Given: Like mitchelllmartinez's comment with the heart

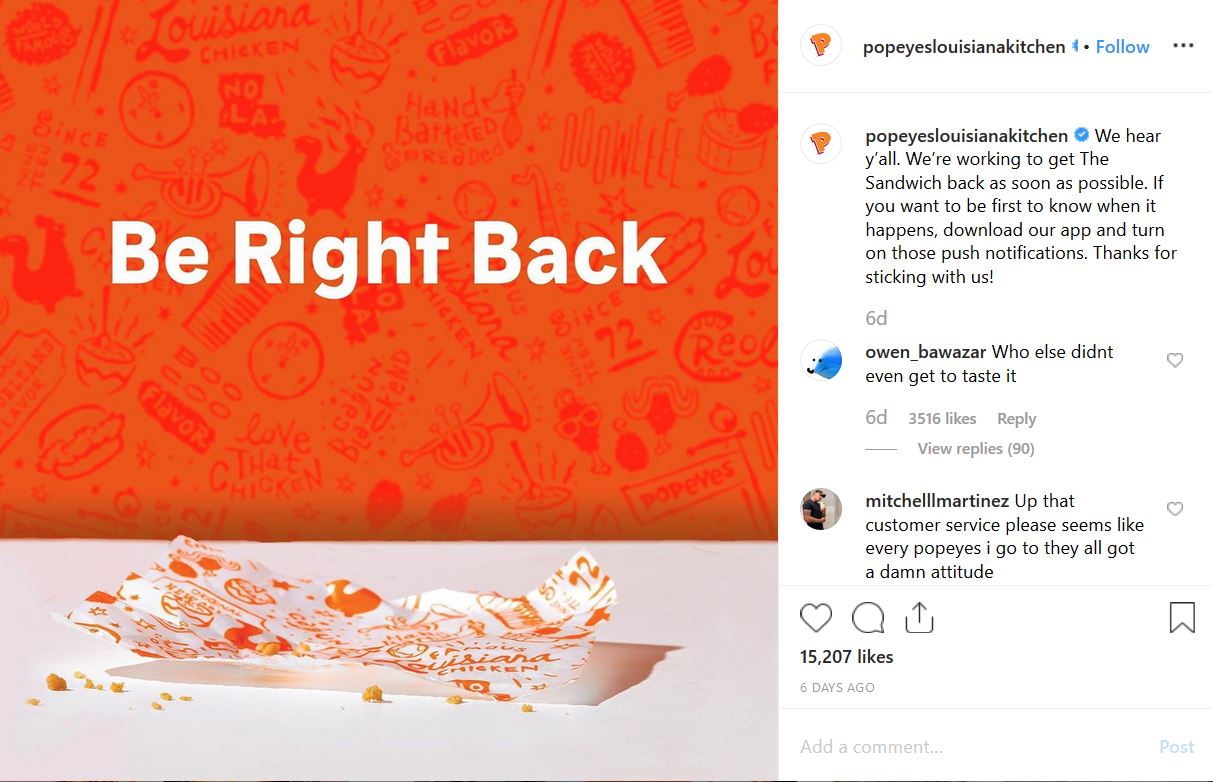Looking at the screenshot, I should tap(1175, 509).
